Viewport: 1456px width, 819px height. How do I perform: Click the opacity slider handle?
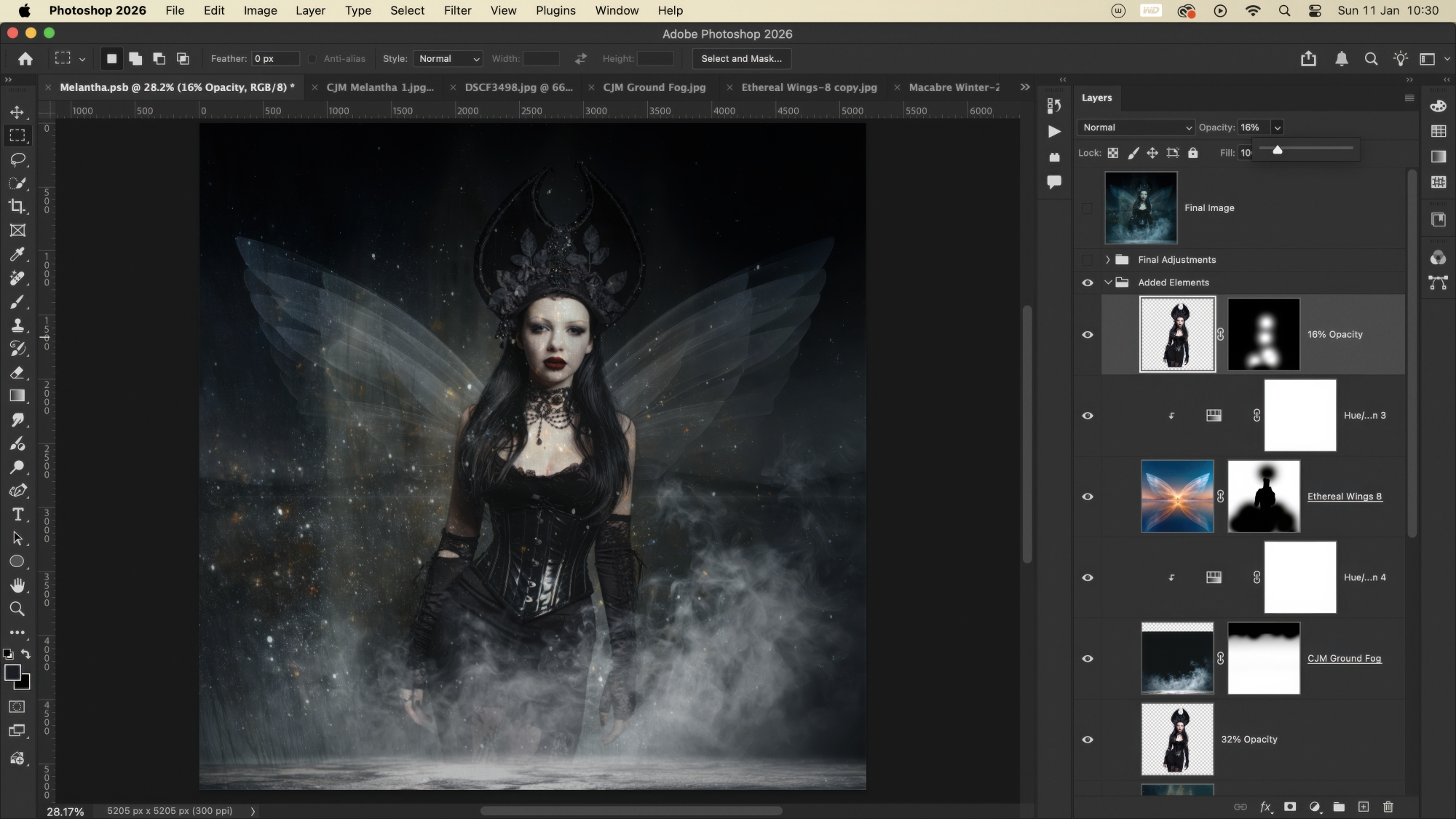pos(1277,149)
